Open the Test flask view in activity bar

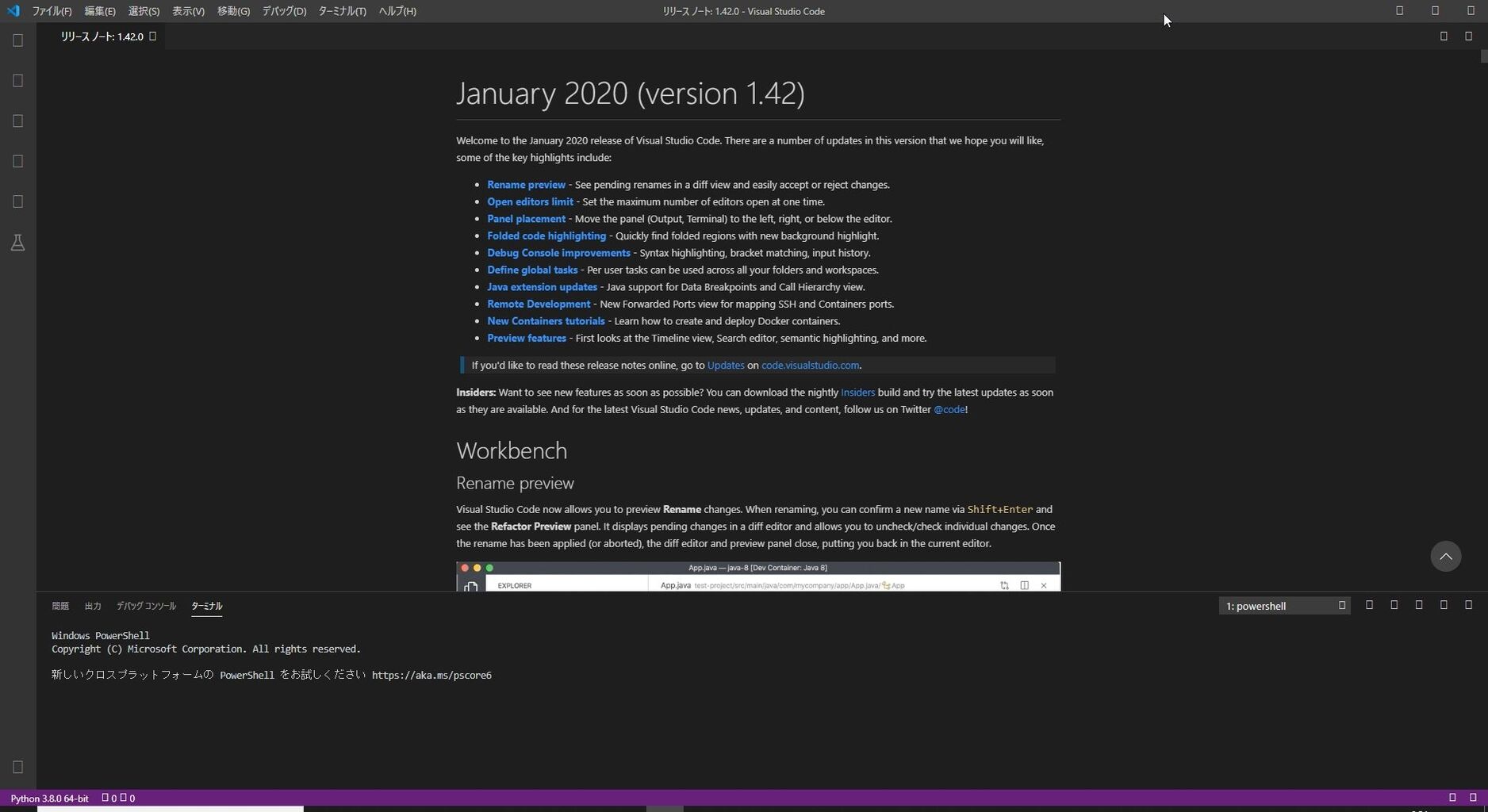click(x=17, y=243)
